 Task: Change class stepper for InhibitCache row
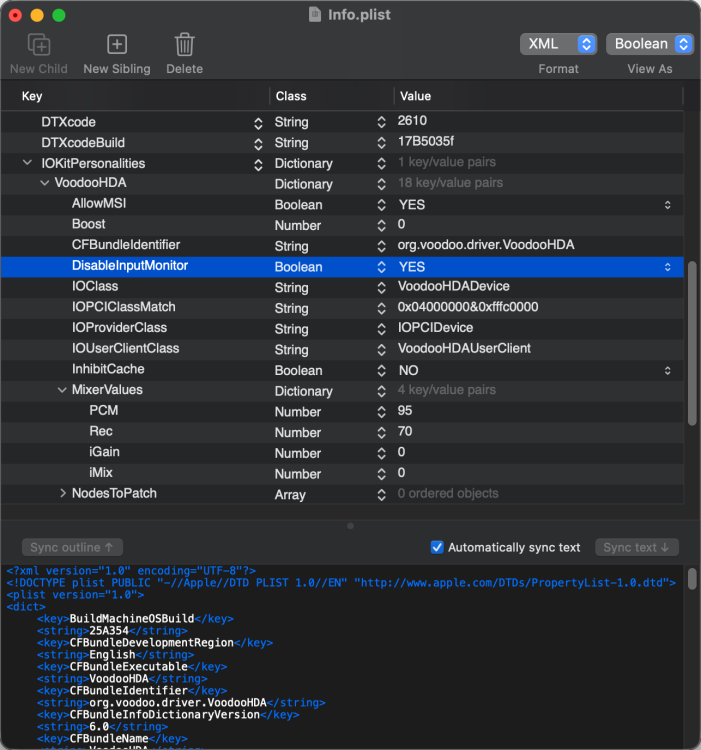point(381,371)
